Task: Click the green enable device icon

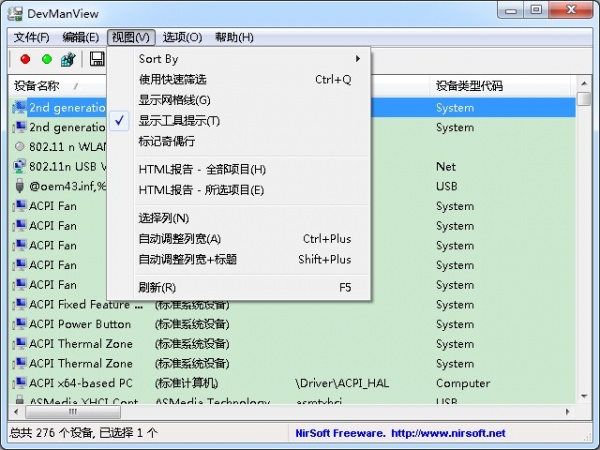Action: pos(46,60)
